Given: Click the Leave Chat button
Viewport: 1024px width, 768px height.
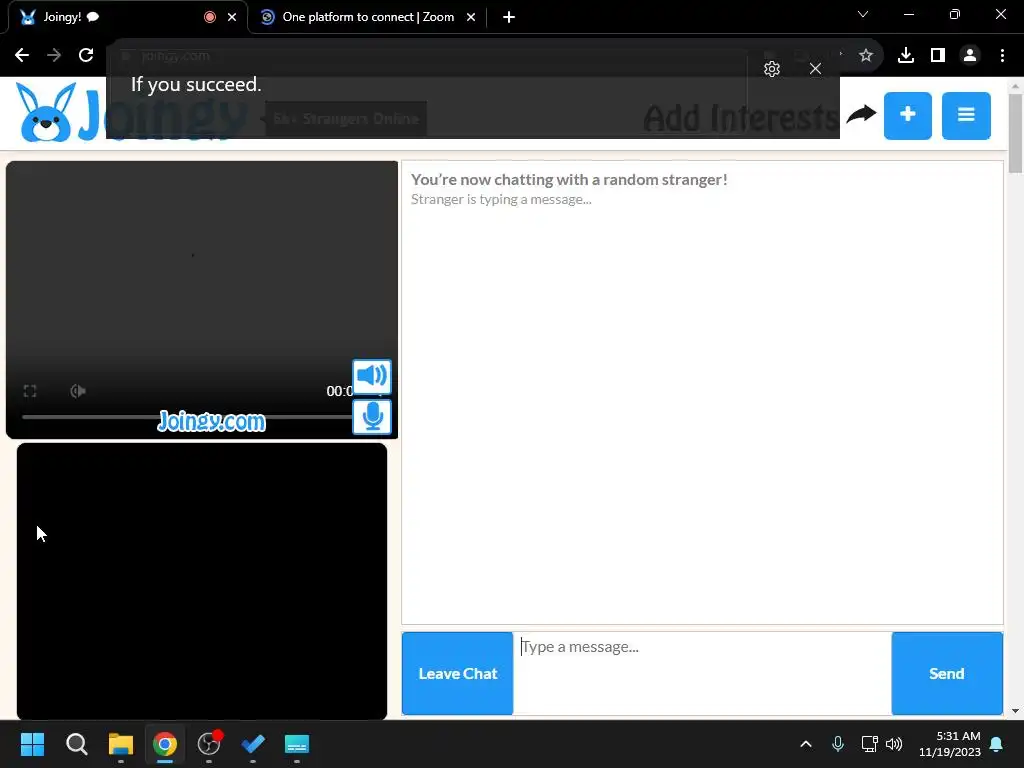Looking at the screenshot, I should (x=457, y=673).
